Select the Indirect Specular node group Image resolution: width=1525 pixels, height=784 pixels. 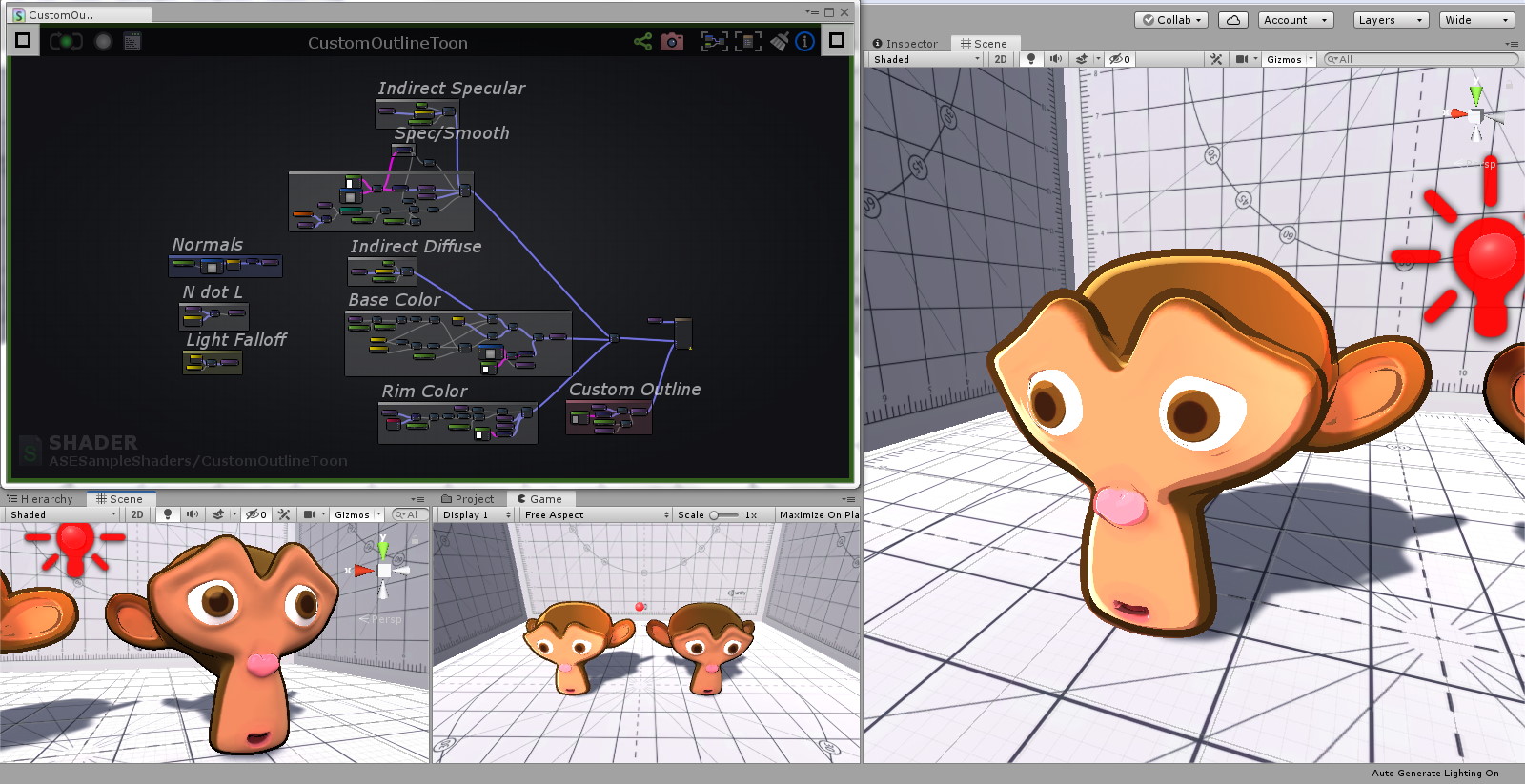click(417, 115)
